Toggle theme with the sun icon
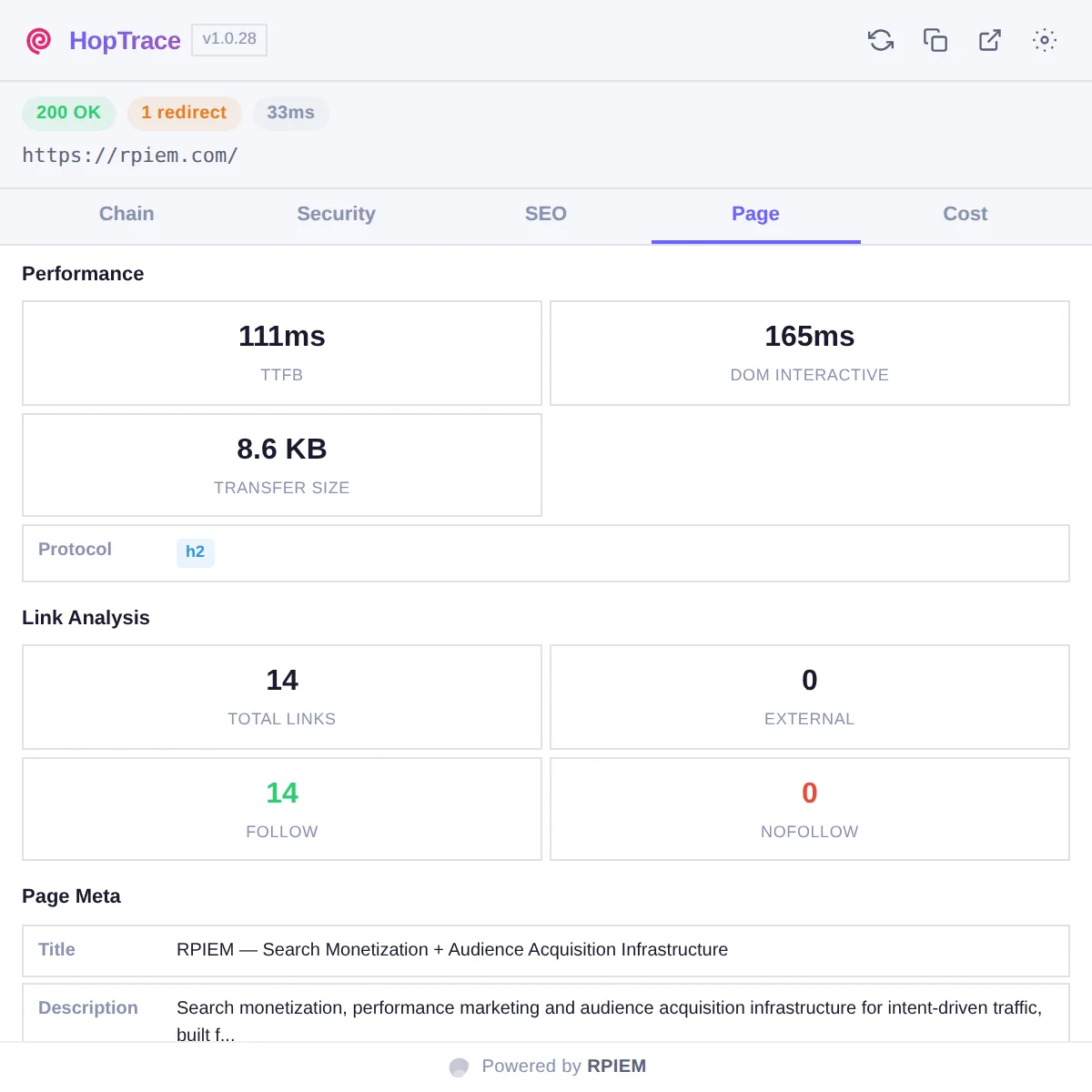Image resolution: width=1092 pixels, height=1092 pixels. 1045,40
